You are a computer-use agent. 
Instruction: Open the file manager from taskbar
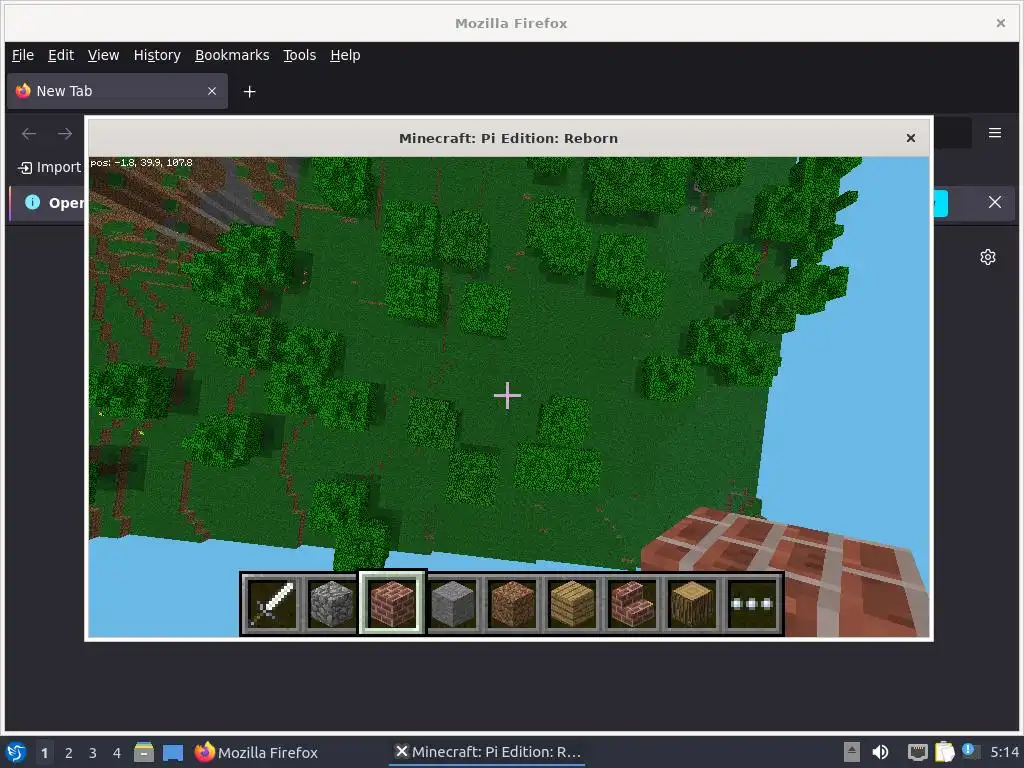coord(144,752)
